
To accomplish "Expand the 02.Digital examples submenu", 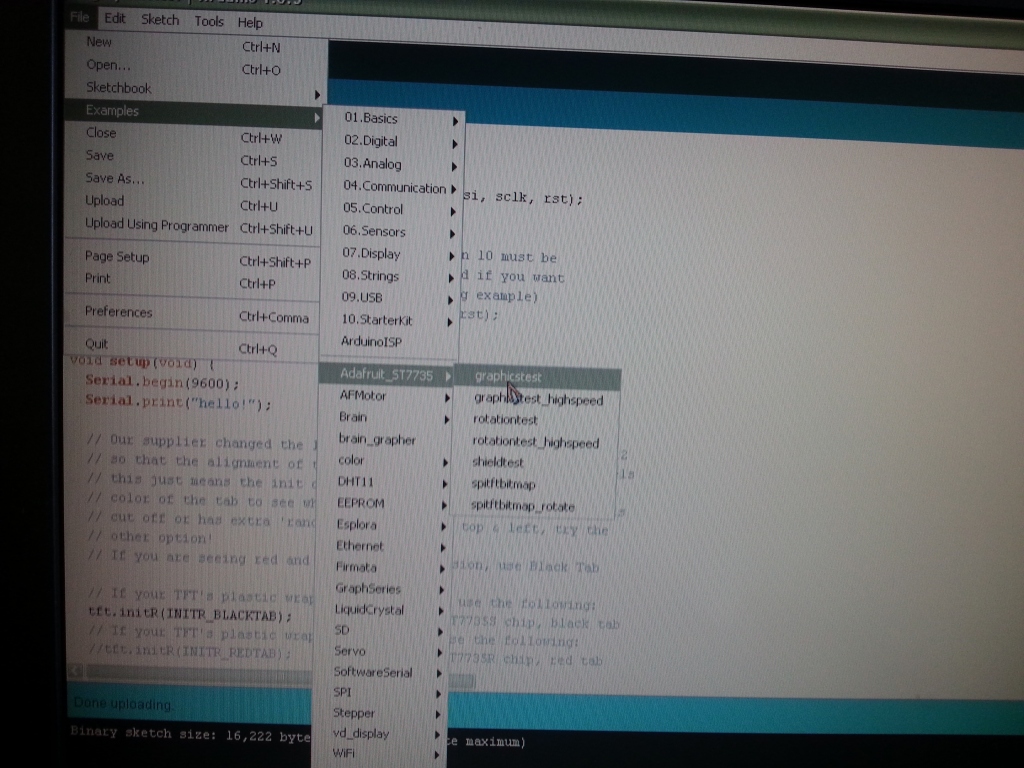I will (x=394, y=142).
